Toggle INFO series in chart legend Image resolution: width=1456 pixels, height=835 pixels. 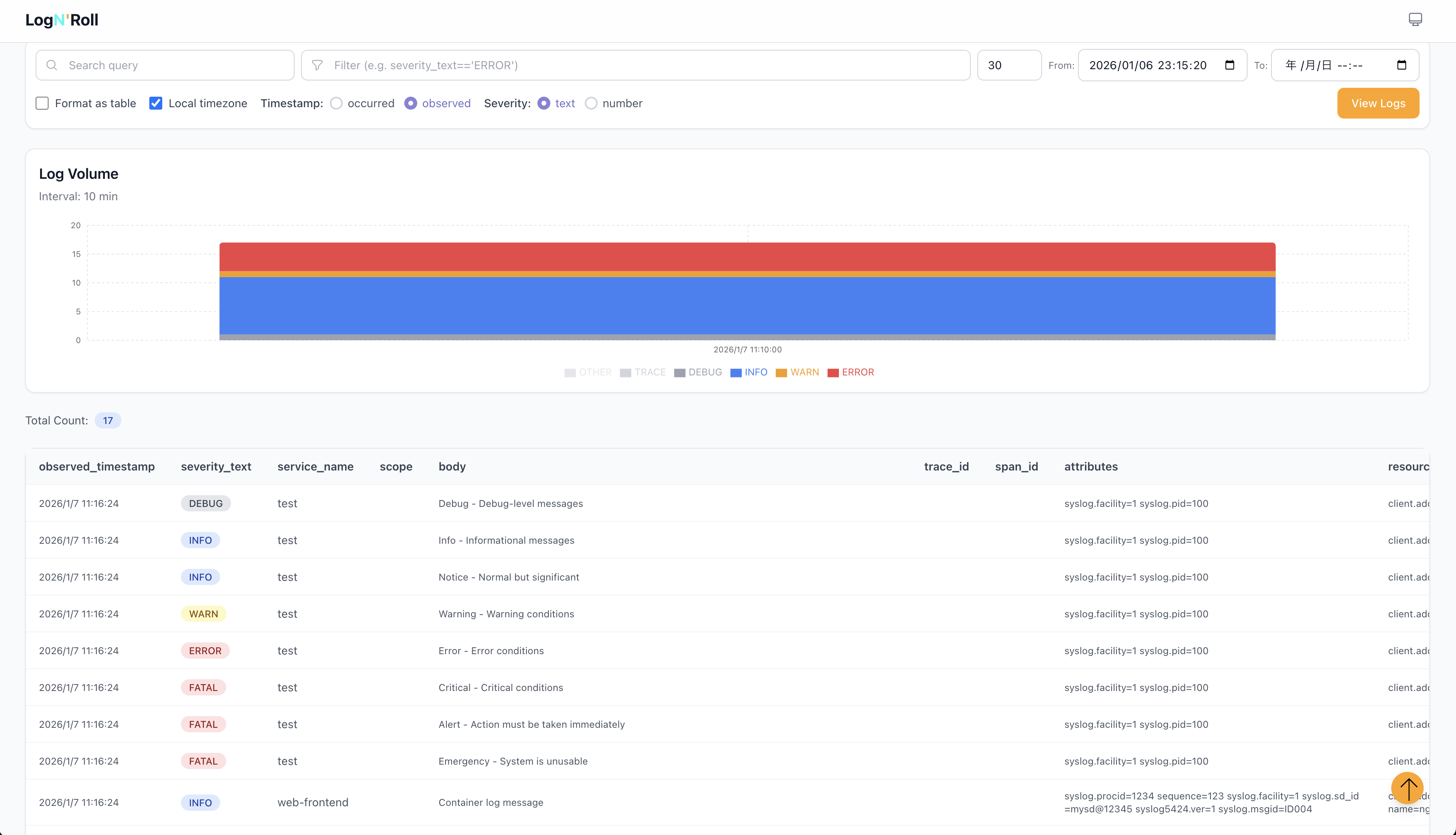pyautogui.click(x=749, y=372)
